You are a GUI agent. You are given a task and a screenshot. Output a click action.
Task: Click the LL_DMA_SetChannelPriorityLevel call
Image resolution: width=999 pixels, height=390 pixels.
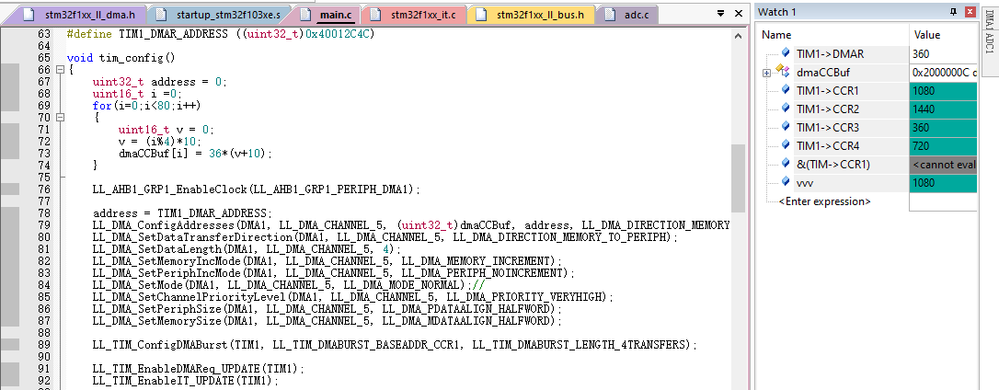coord(353,296)
